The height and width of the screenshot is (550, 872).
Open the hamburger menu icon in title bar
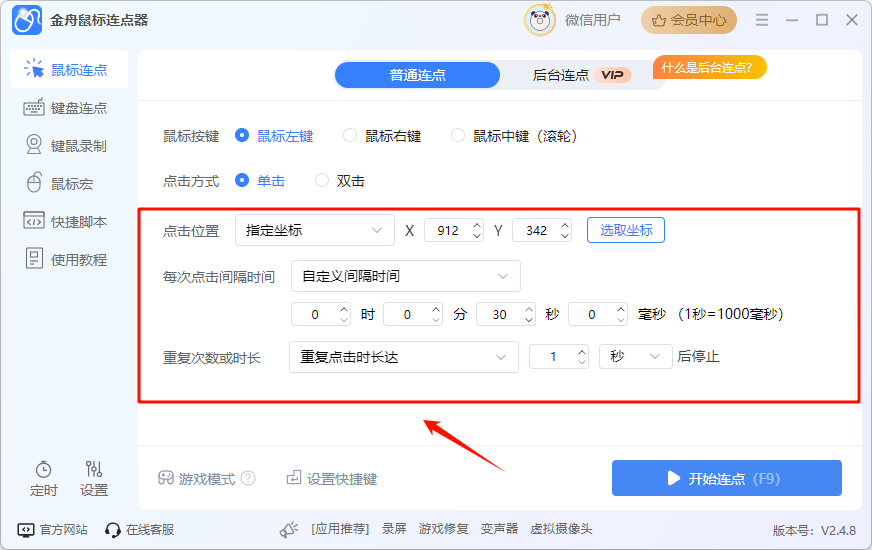tap(762, 20)
